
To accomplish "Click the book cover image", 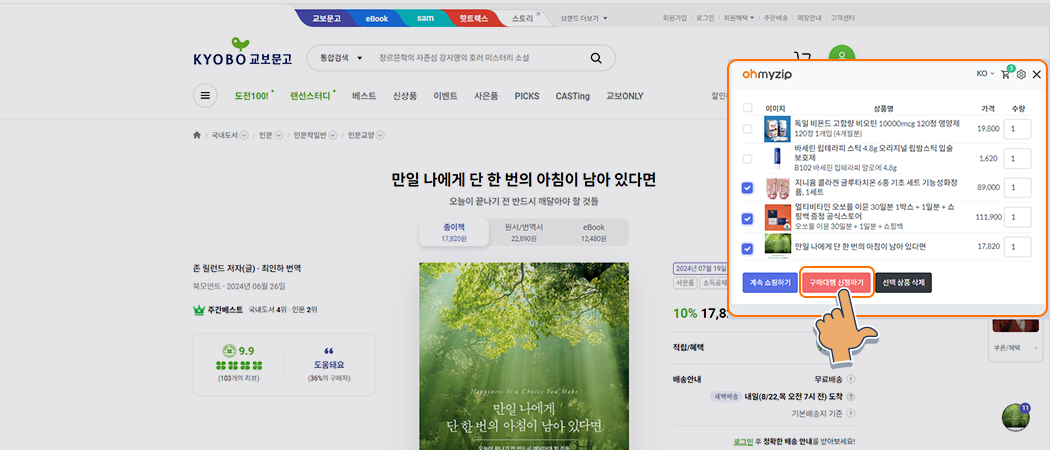I will pos(524,356).
